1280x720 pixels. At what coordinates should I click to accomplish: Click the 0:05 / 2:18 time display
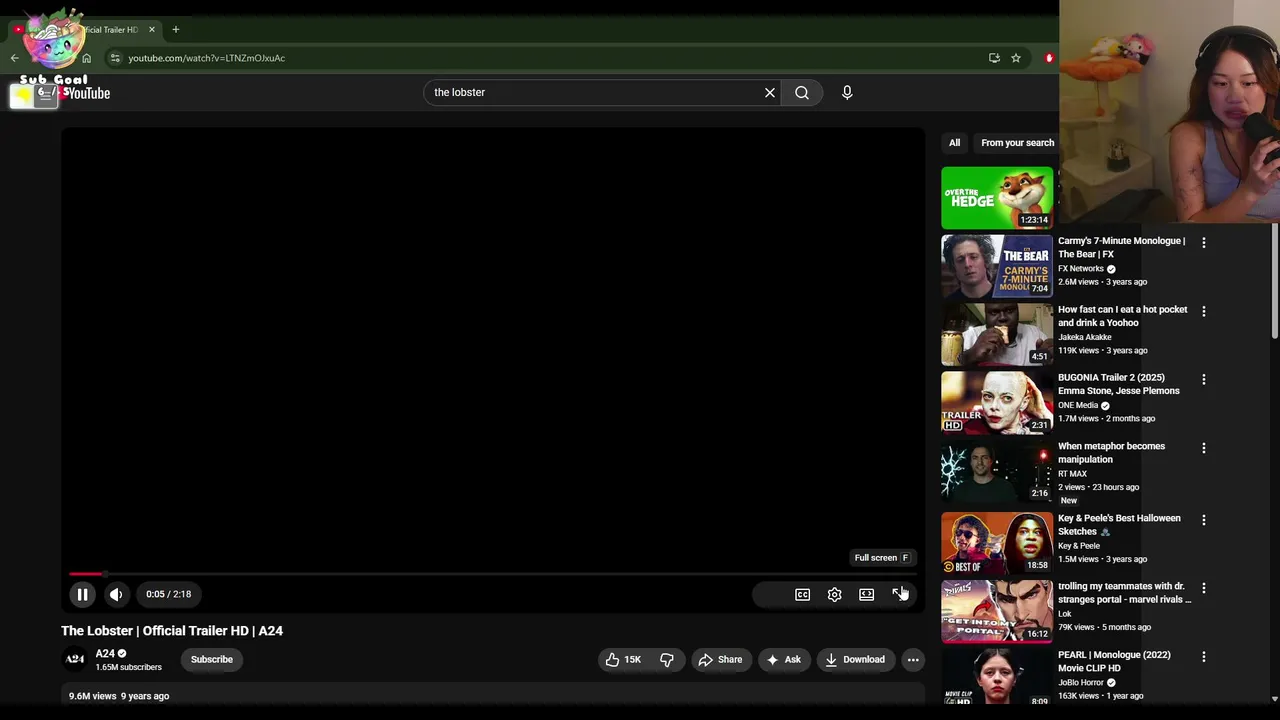[168, 594]
